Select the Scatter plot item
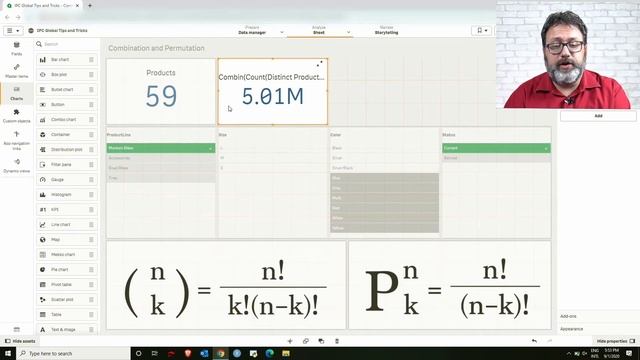This screenshot has height=360, width=640. point(67,300)
